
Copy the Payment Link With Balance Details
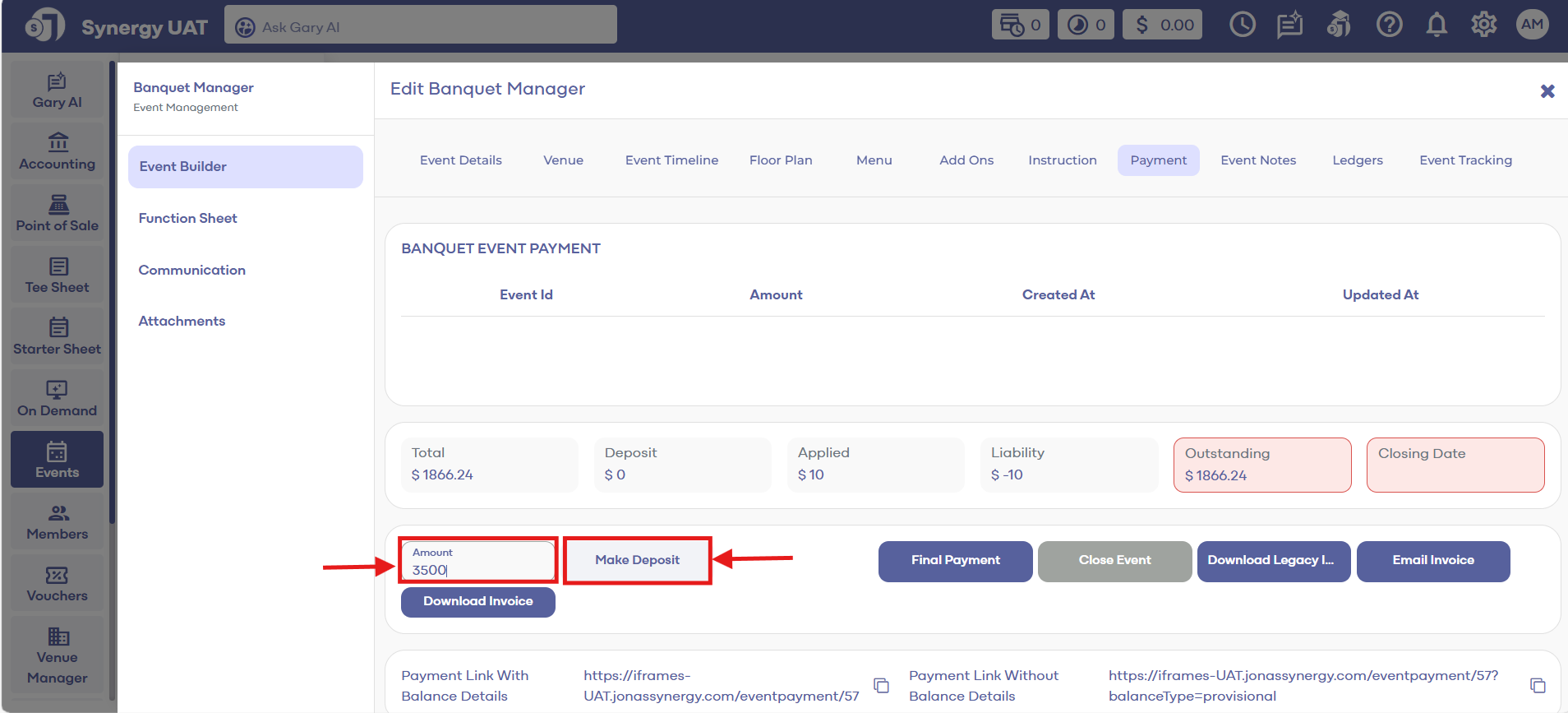[881, 685]
